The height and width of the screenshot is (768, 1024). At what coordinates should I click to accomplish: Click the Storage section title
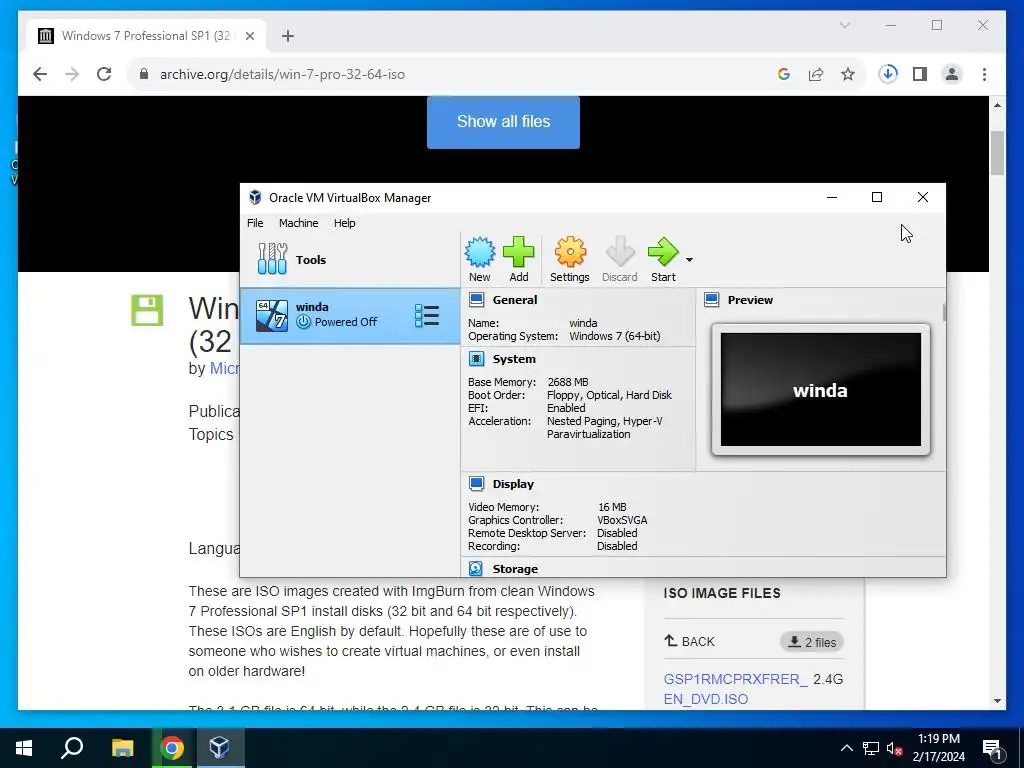pyautogui.click(x=515, y=569)
